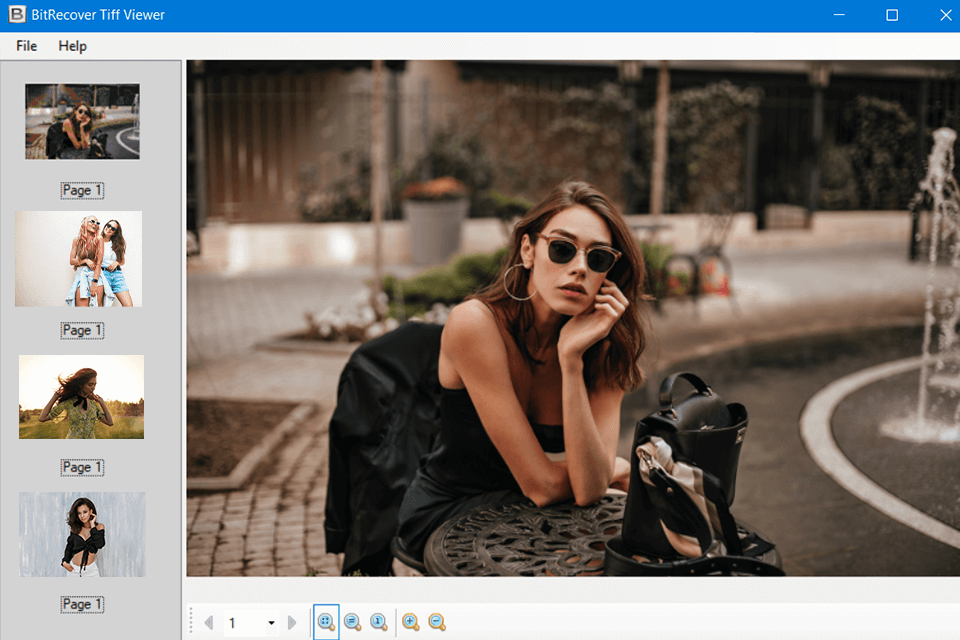Select the woman in green field thumbnail

point(81,397)
